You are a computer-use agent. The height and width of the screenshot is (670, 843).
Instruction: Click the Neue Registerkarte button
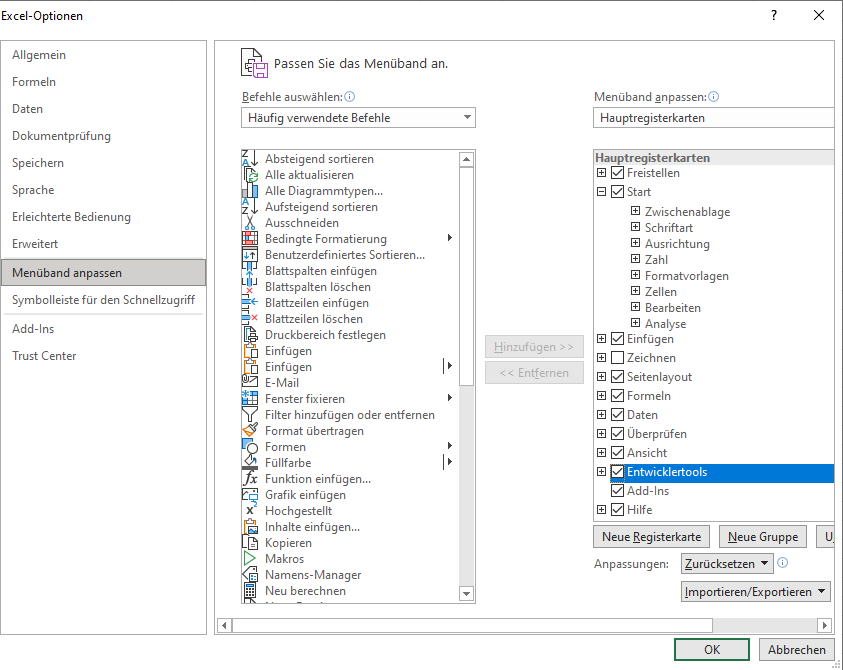tap(652, 537)
